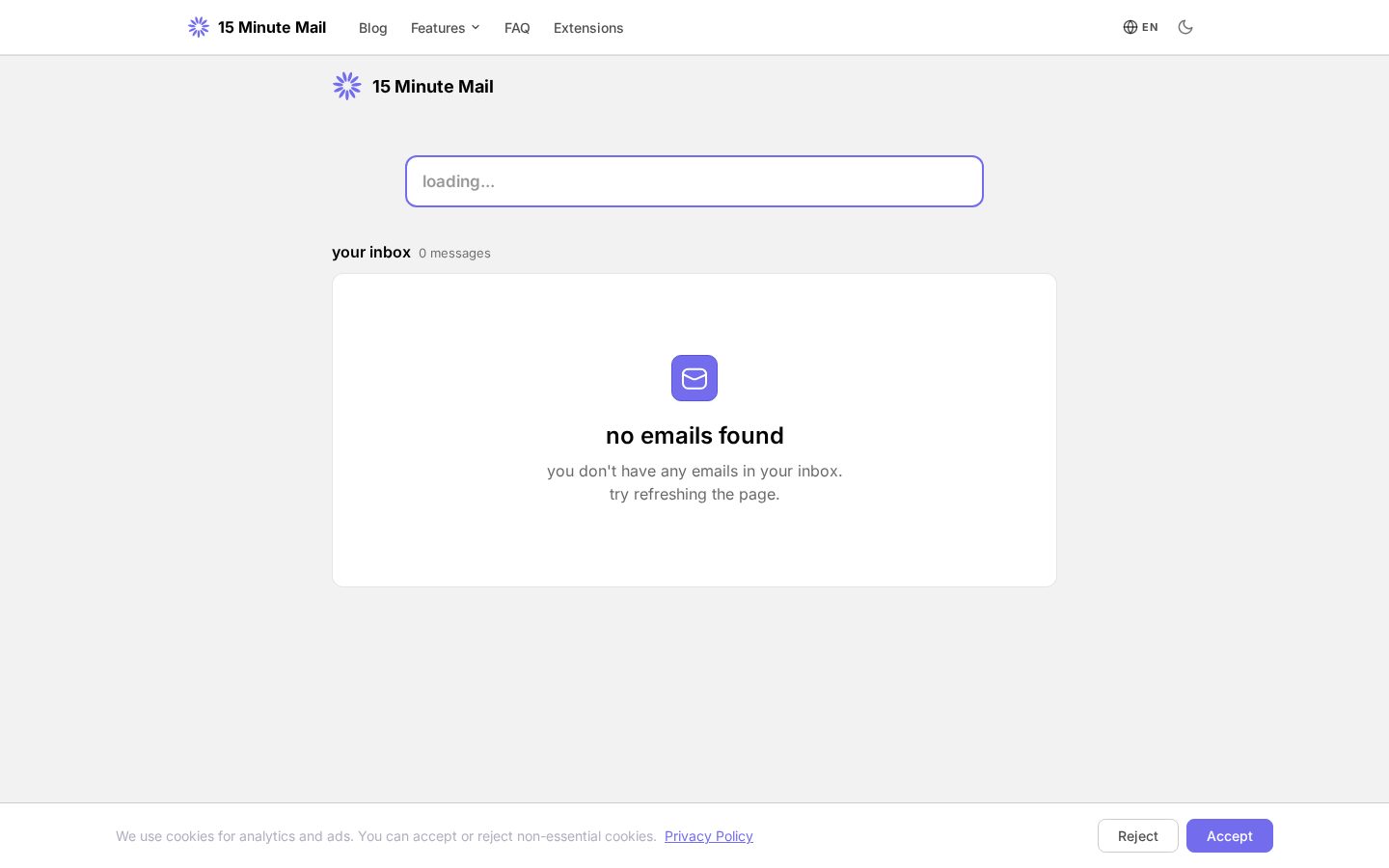Click the large starburst logo above the inbox
Viewport: 1389px width, 868px height.
(x=347, y=86)
